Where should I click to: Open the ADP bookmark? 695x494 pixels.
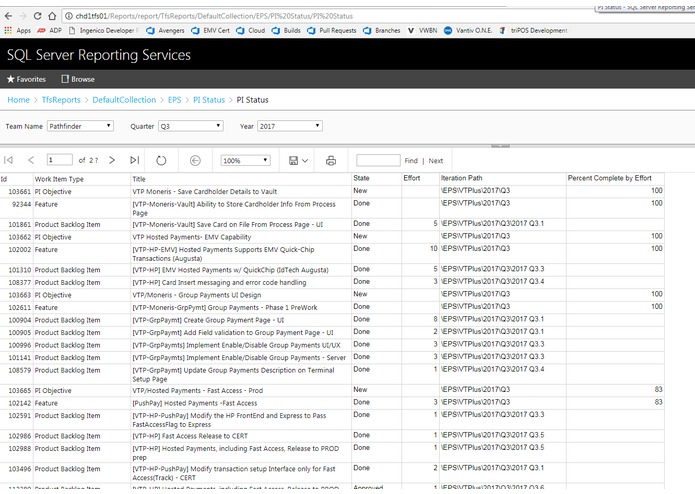(x=50, y=31)
